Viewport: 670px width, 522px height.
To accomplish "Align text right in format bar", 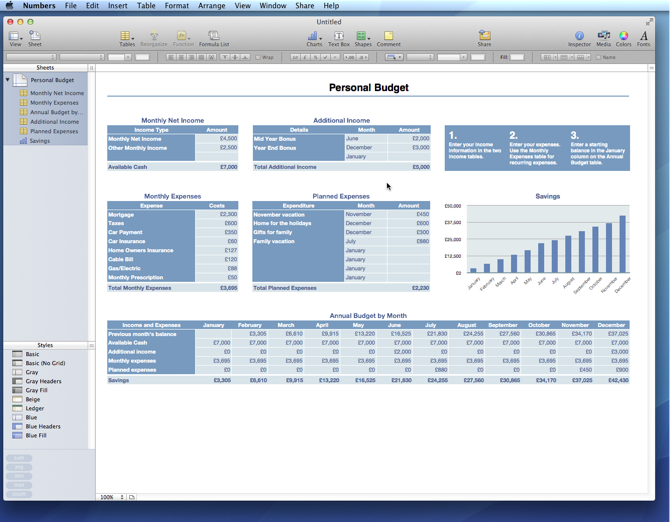I will [191, 57].
